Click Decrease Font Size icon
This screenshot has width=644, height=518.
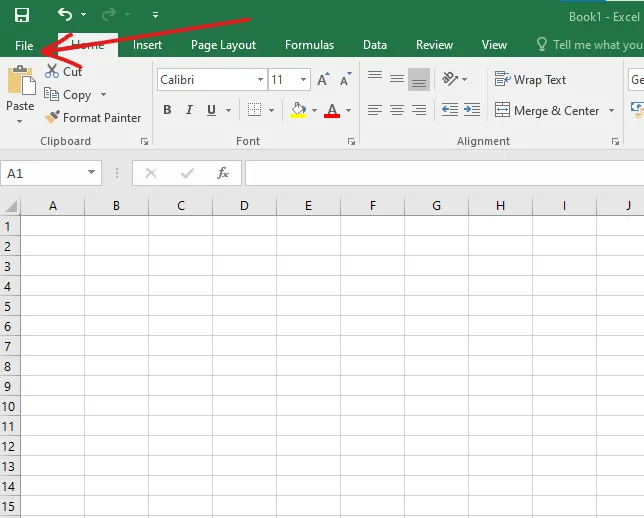coord(345,79)
